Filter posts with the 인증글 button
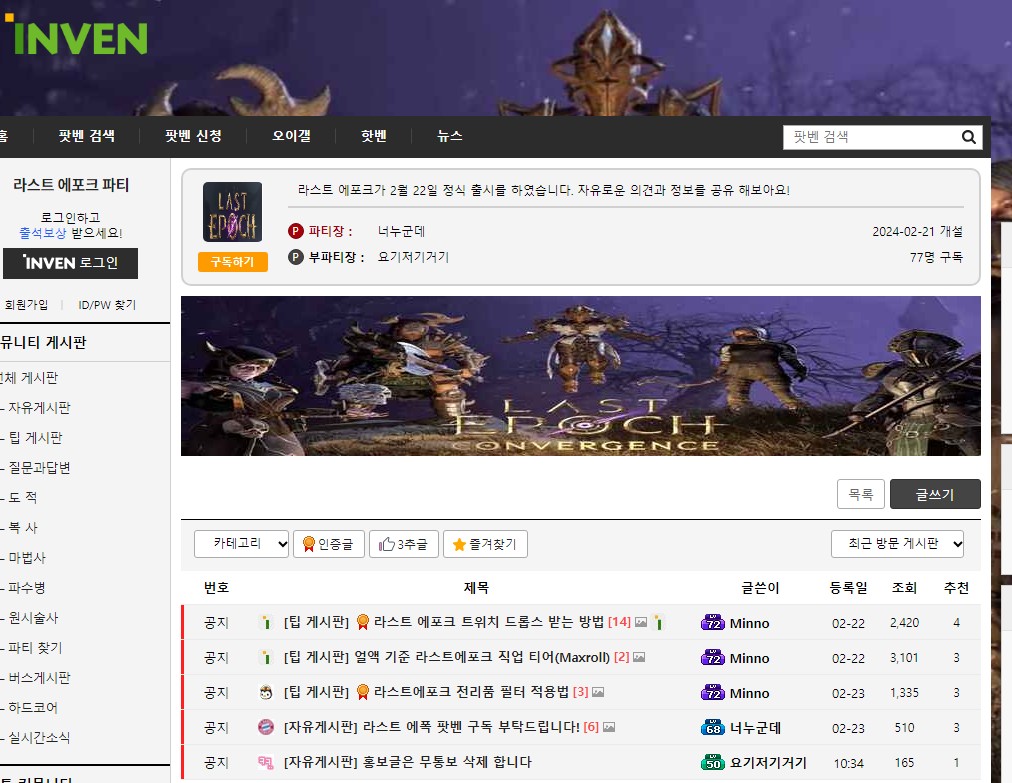1012x783 pixels. [329, 544]
